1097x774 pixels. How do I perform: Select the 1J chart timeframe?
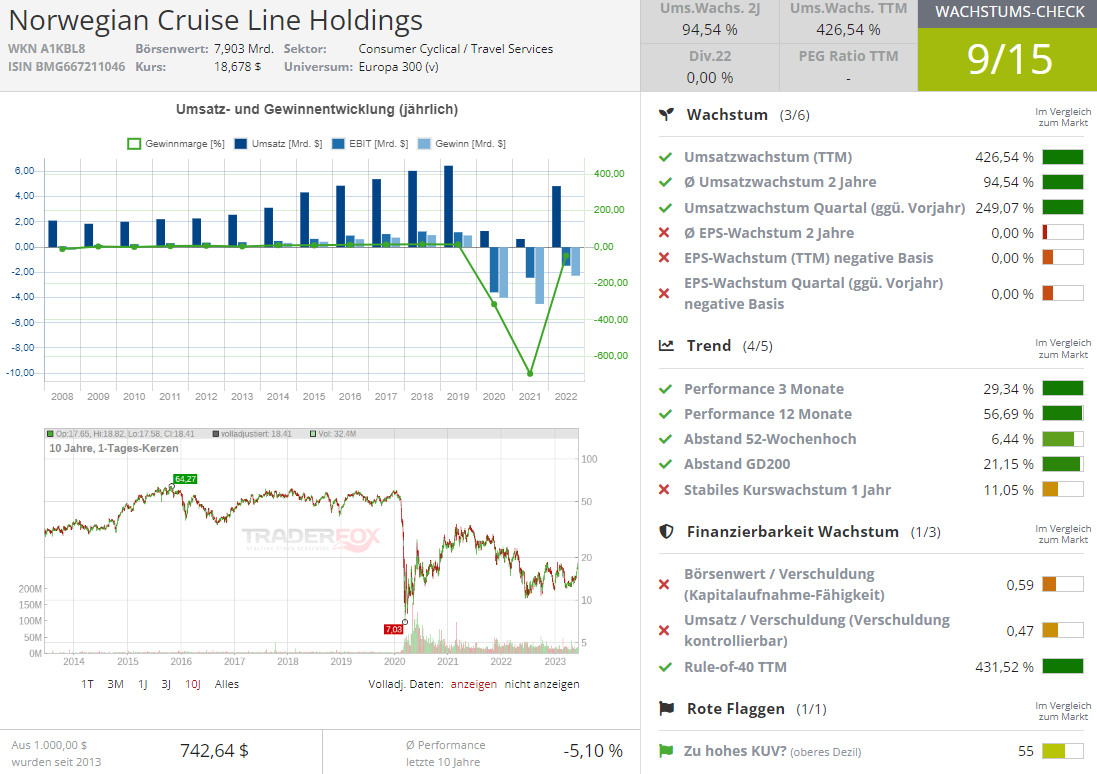[x=143, y=684]
